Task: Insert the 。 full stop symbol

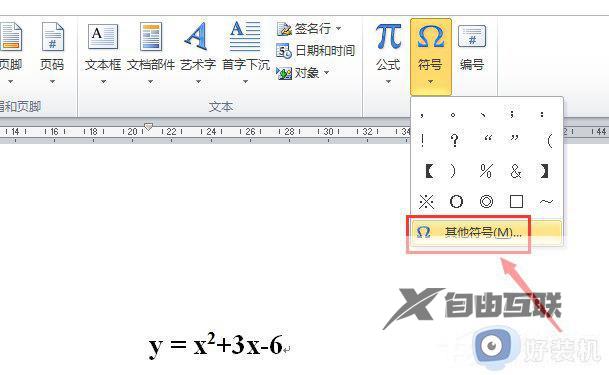Action: (x=453, y=115)
